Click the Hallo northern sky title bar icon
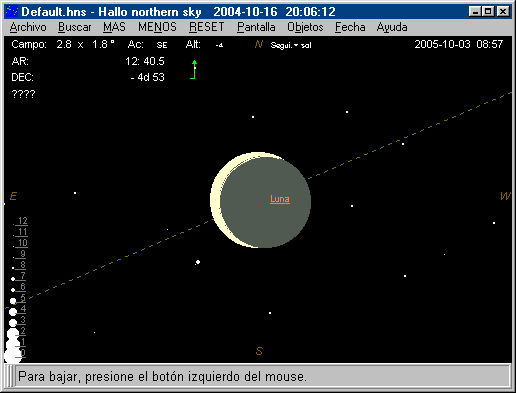This screenshot has height=393, width=516. tap(12, 12)
